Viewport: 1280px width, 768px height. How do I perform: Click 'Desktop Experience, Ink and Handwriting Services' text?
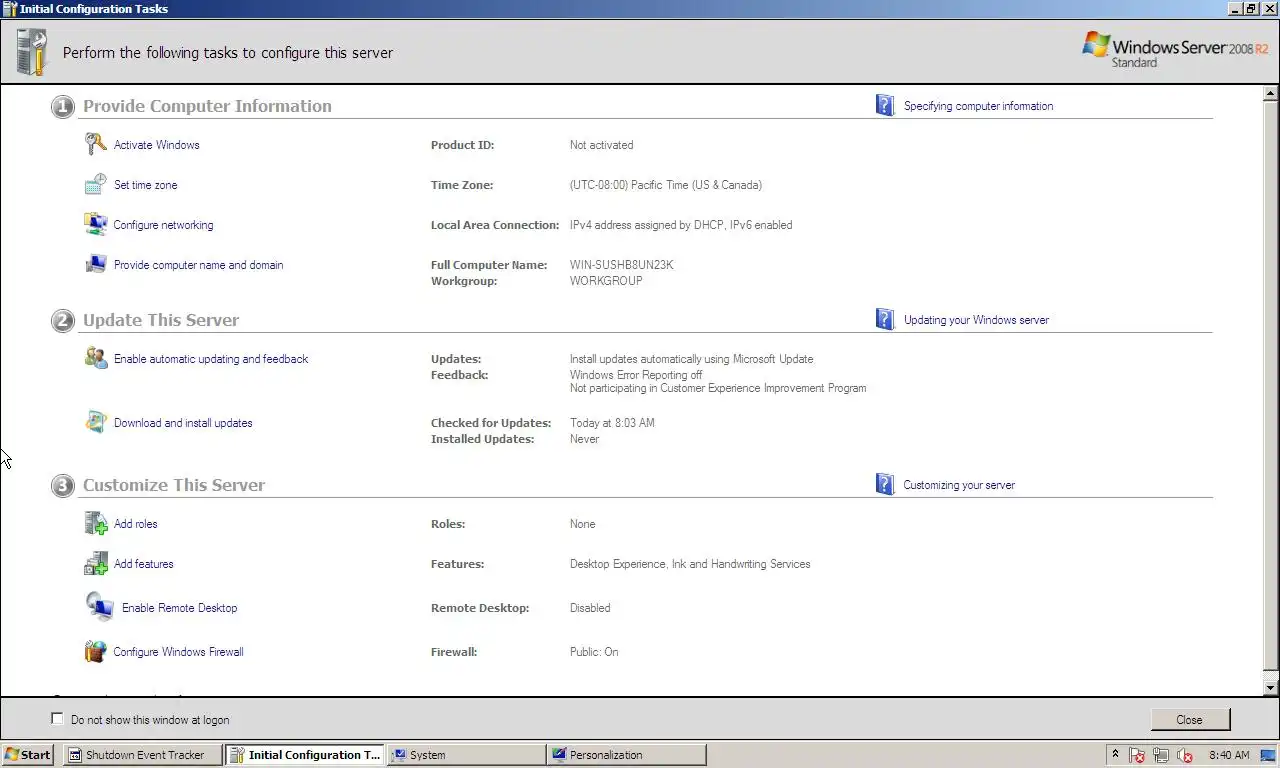point(690,564)
